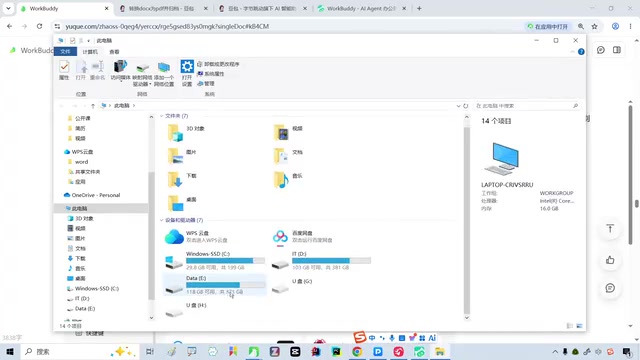This screenshot has width=640, height=360.
Task: Click 系统属性 (System properties) in ribbon
Action: [211, 74]
